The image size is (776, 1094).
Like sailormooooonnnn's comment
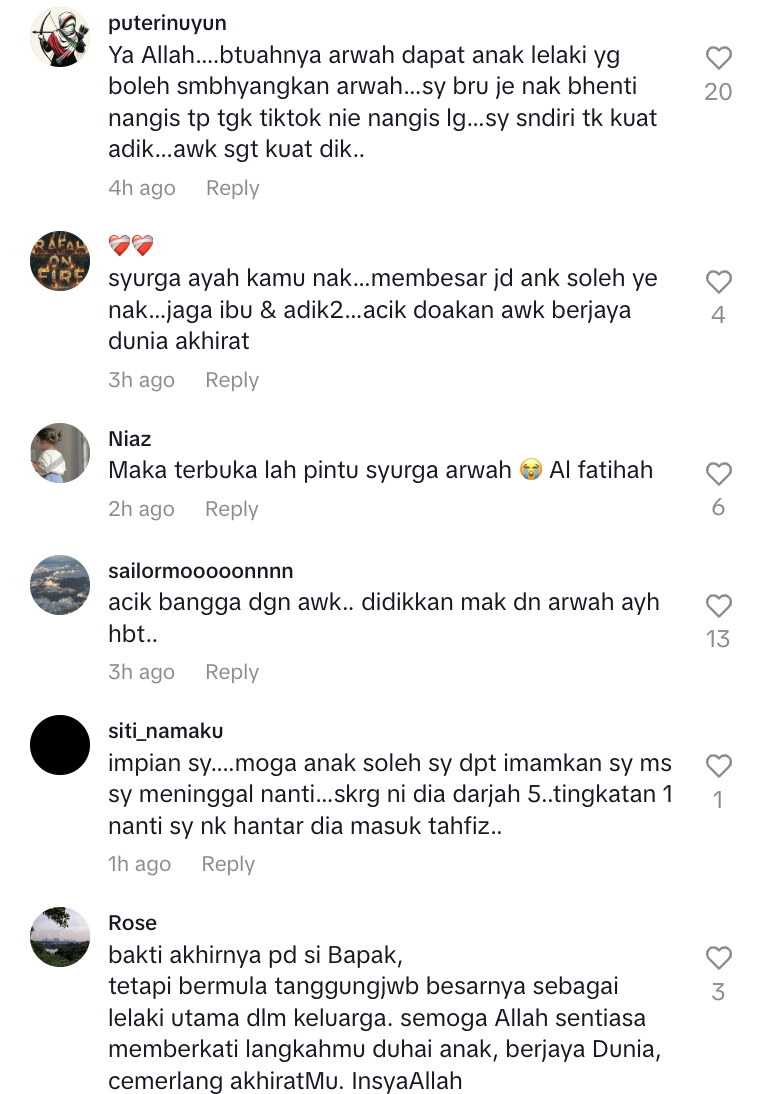point(718,606)
